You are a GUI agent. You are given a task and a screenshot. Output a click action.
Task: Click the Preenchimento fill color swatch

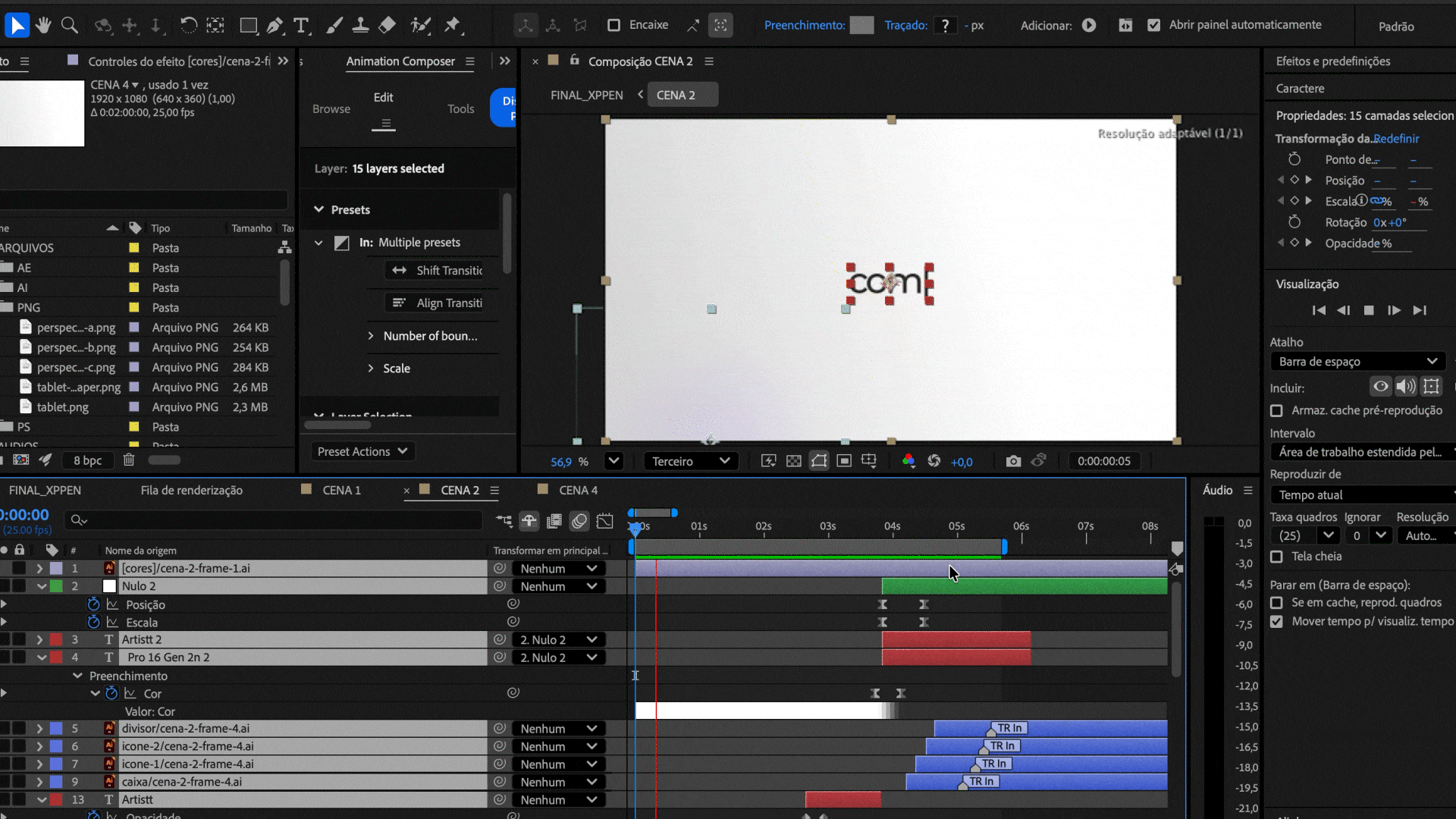pos(861,25)
